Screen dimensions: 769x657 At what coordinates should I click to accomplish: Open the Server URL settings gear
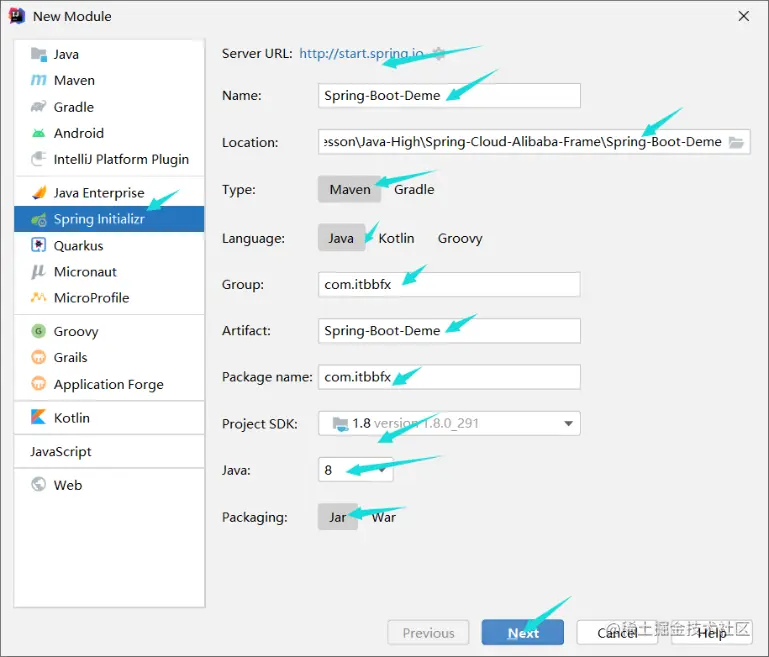[x=439, y=53]
